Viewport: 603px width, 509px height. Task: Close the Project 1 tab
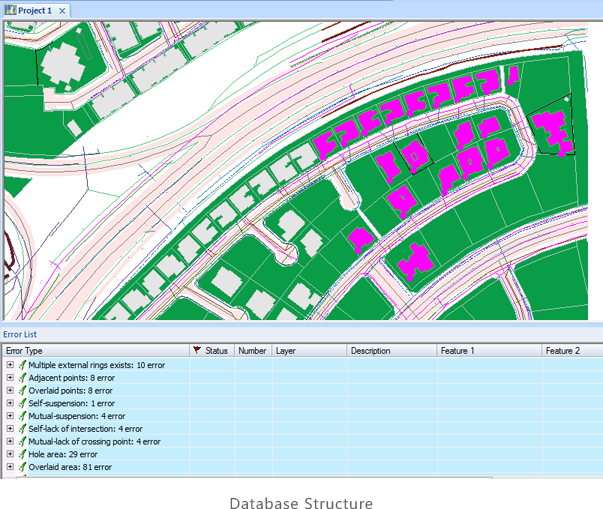point(62,10)
